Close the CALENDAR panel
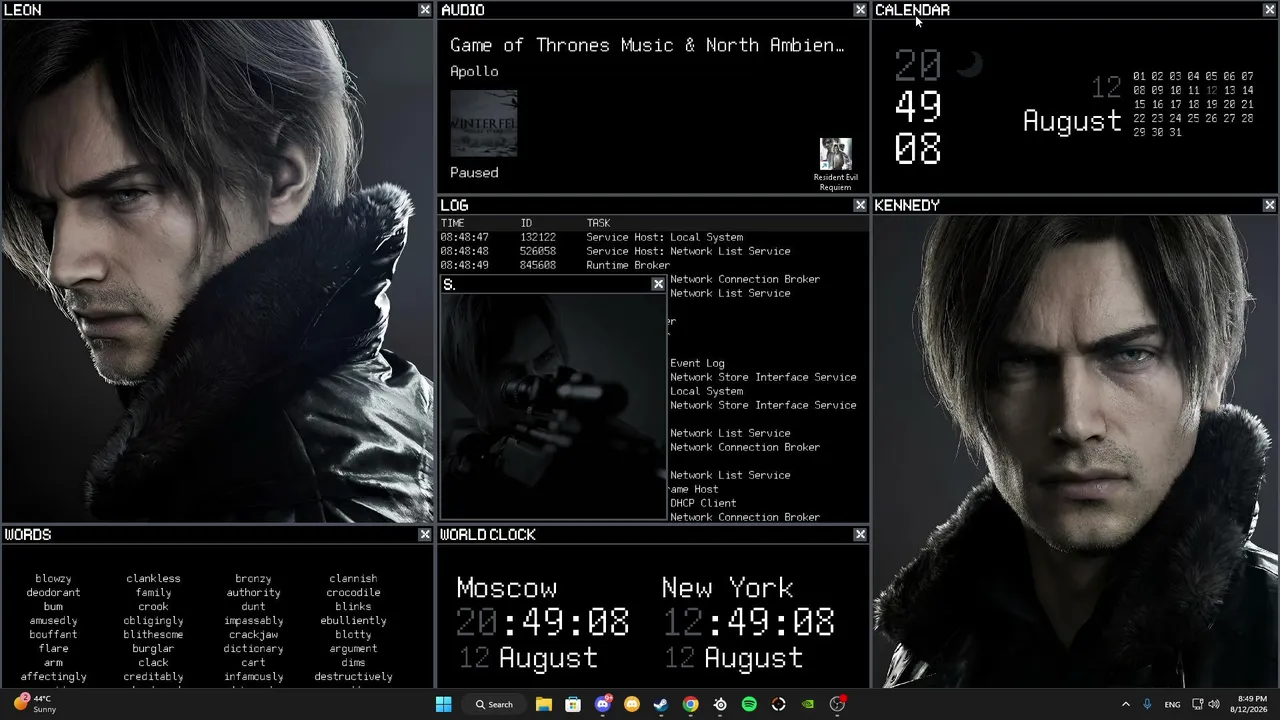The width and height of the screenshot is (1280, 720). pos(1270,10)
